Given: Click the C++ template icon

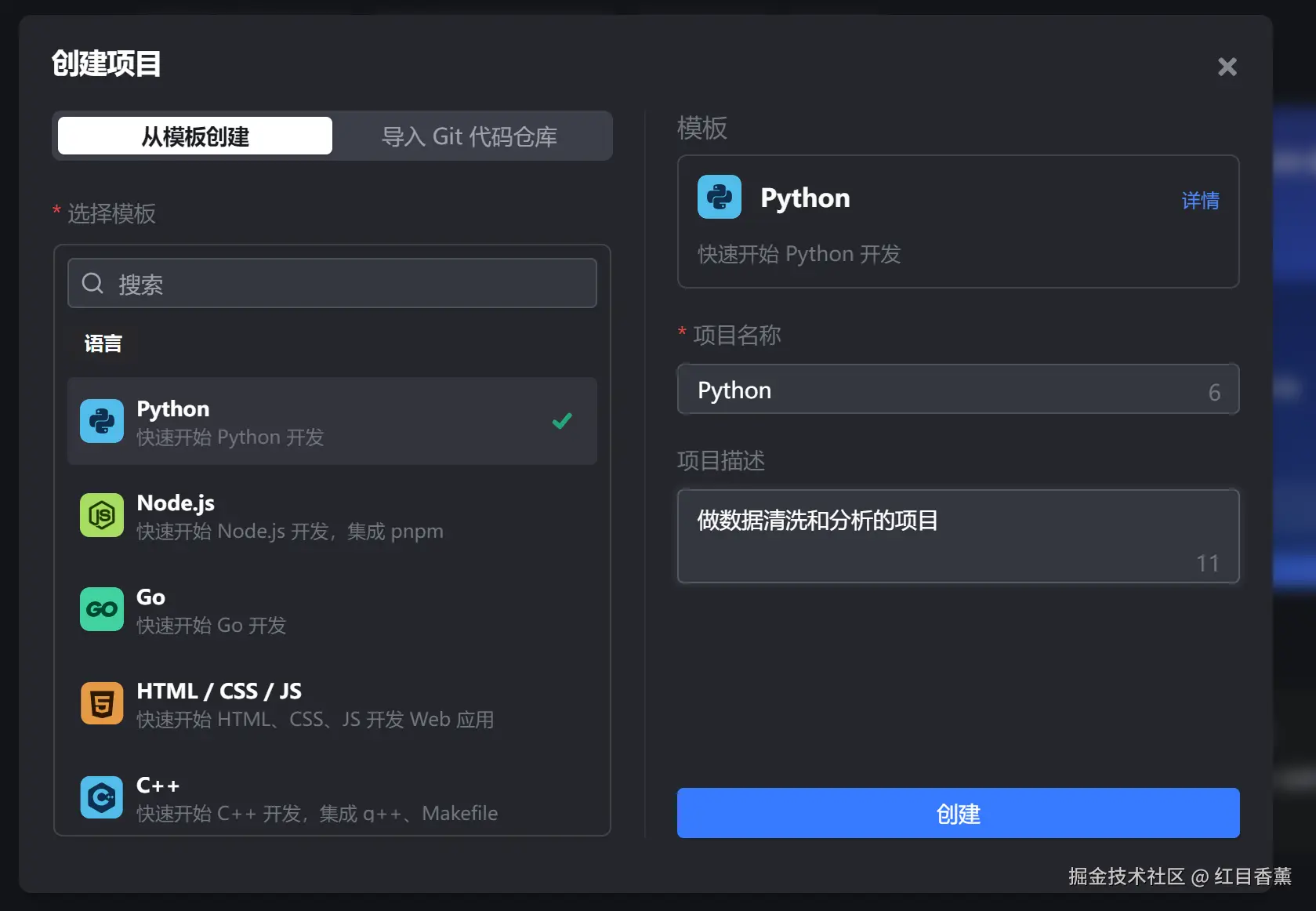Looking at the screenshot, I should 102,797.
